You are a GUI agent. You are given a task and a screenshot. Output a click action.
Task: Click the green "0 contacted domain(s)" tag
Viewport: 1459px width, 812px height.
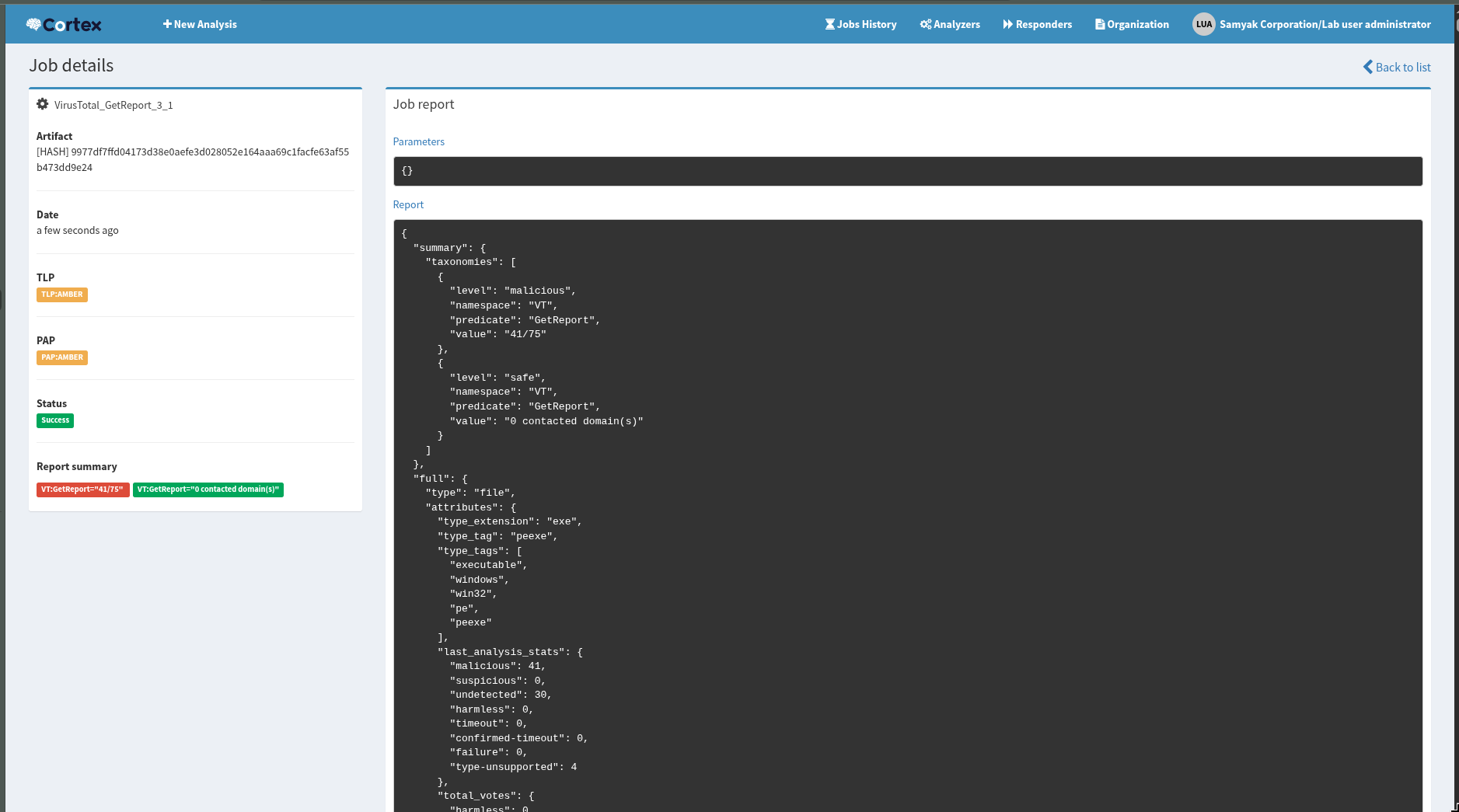[x=208, y=490]
